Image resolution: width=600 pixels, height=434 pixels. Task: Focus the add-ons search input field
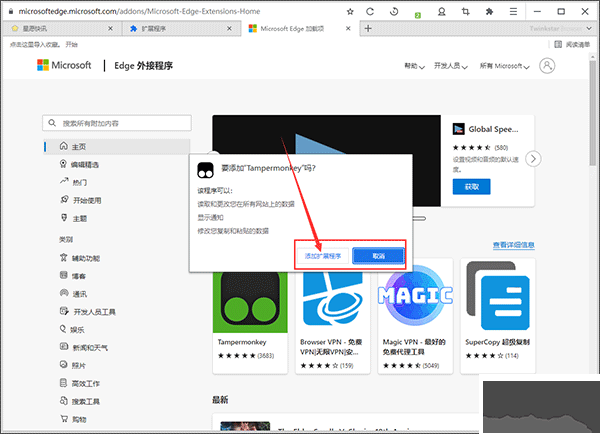[x=117, y=123]
